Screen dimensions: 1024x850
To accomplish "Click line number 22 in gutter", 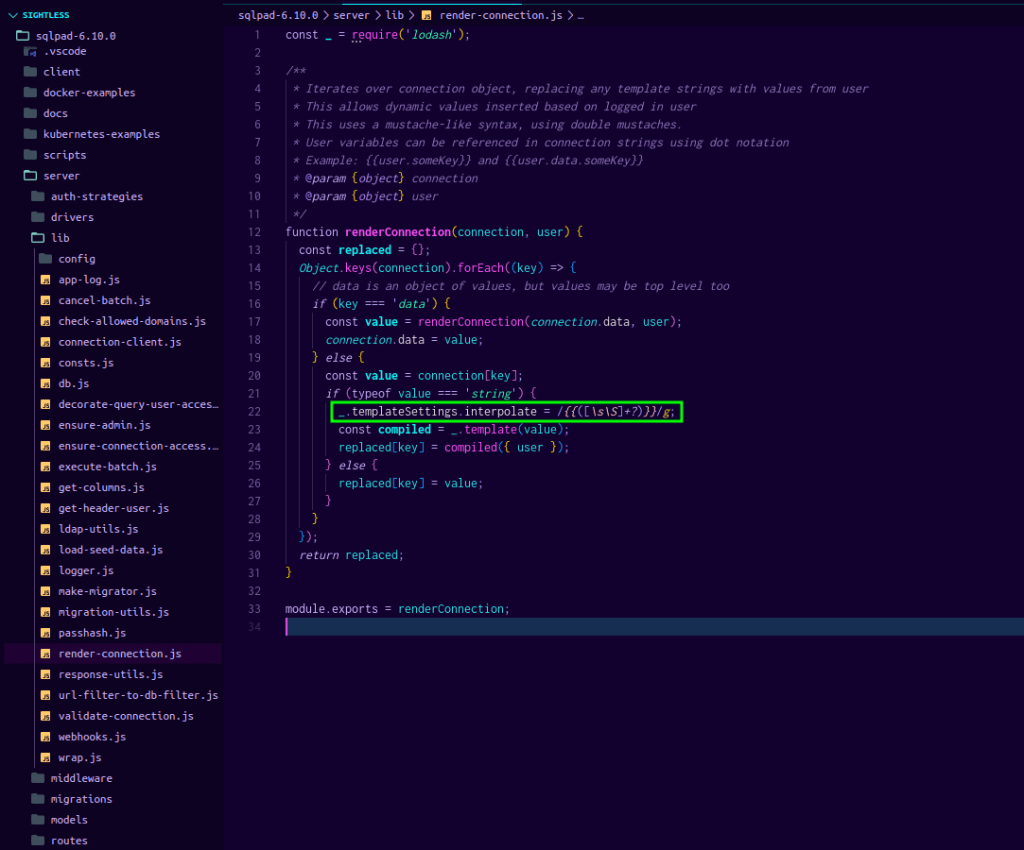I will click(255, 412).
